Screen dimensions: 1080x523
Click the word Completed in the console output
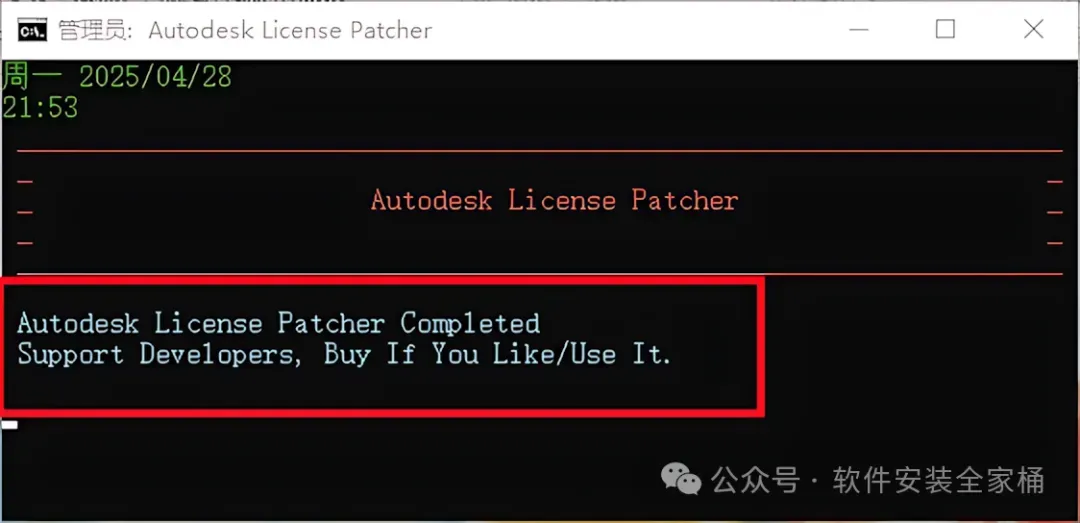point(470,323)
